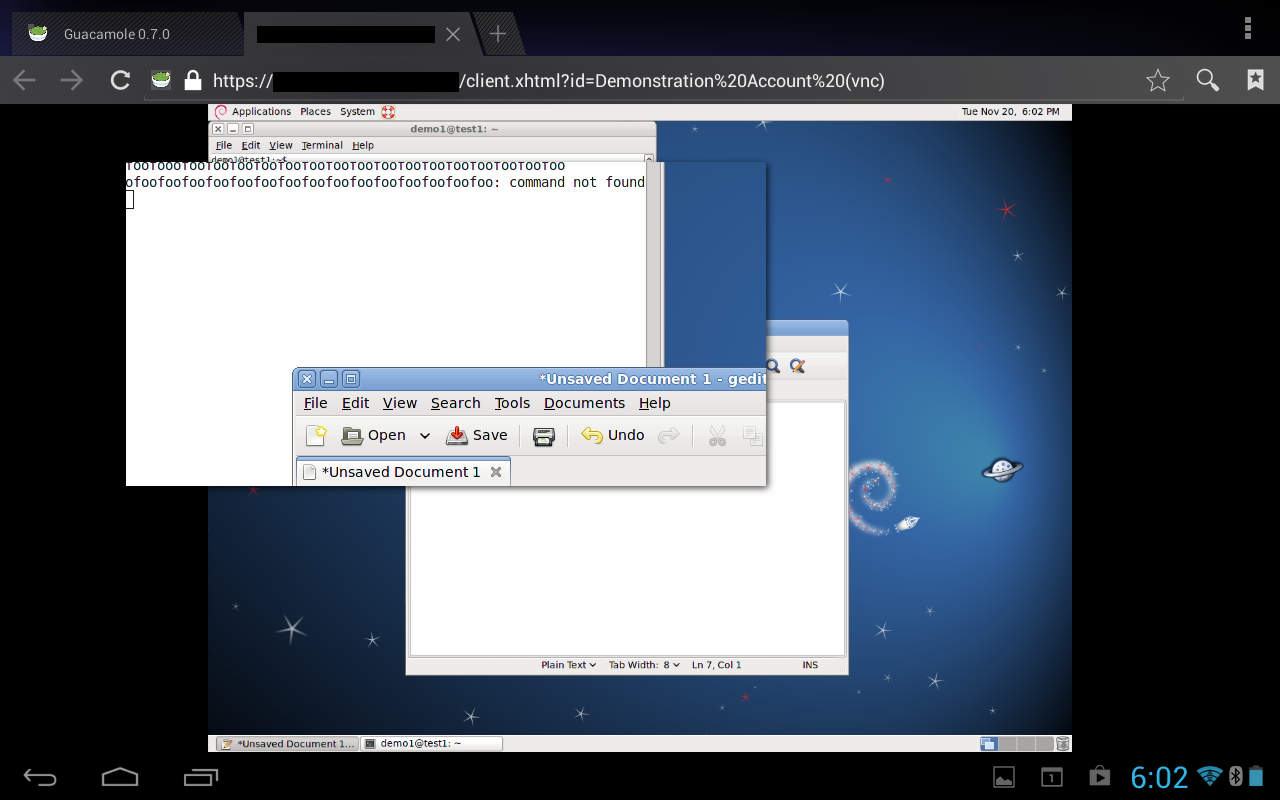Click the Find and Replace icon in gedit
This screenshot has height=800, width=1280.
coord(797,366)
